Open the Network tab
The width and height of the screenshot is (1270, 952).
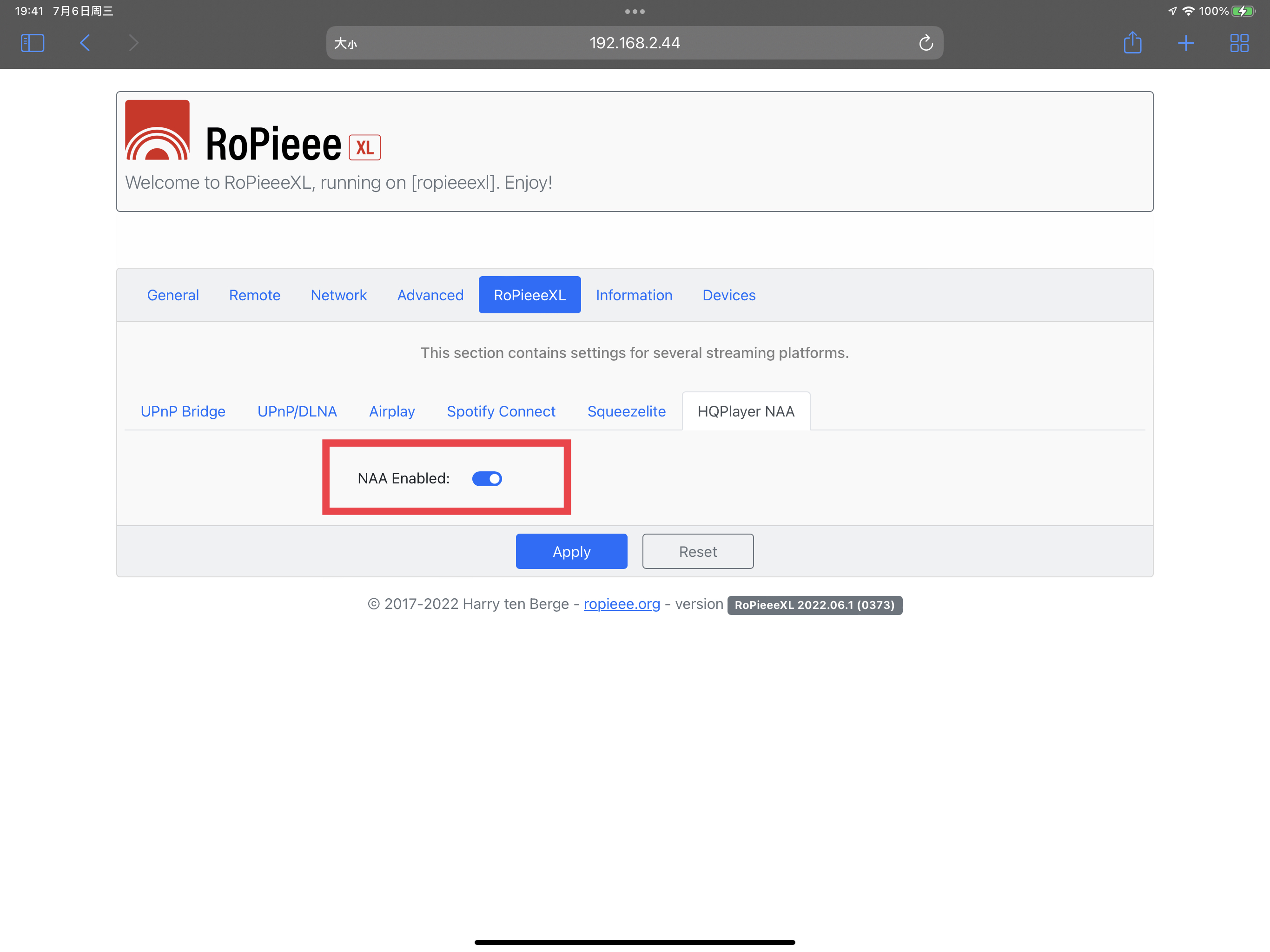tap(339, 295)
